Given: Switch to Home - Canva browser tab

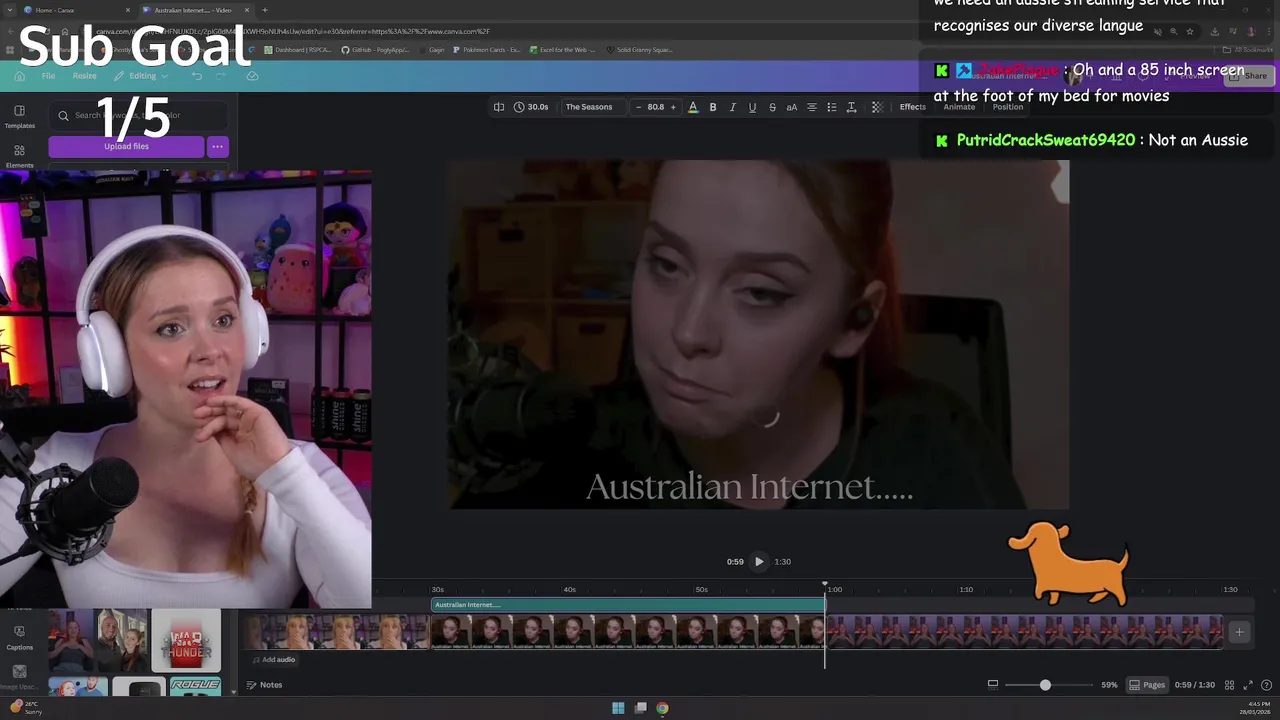Looking at the screenshot, I should click(x=75, y=10).
